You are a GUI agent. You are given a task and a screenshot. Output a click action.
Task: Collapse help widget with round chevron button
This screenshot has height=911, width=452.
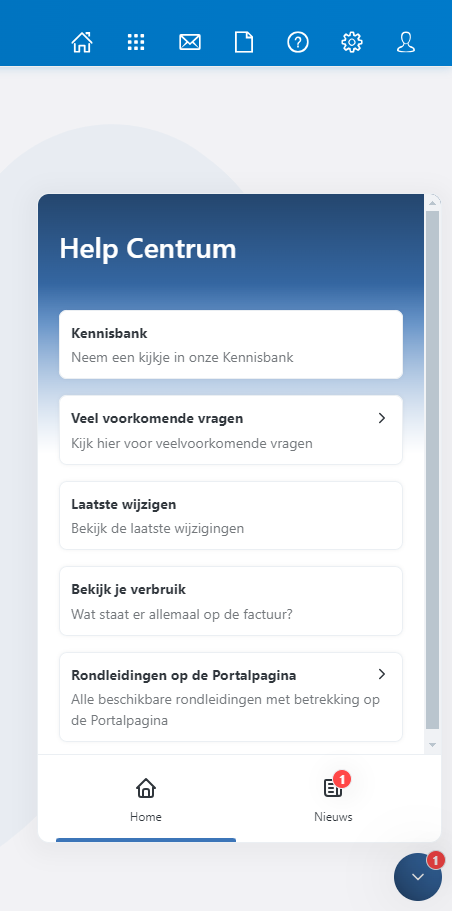(418, 877)
